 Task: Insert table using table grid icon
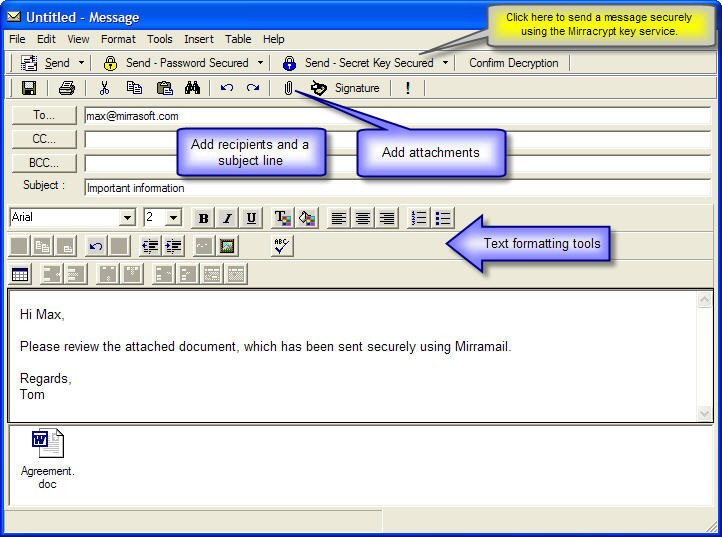pyautogui.click(x=20, y=274)
